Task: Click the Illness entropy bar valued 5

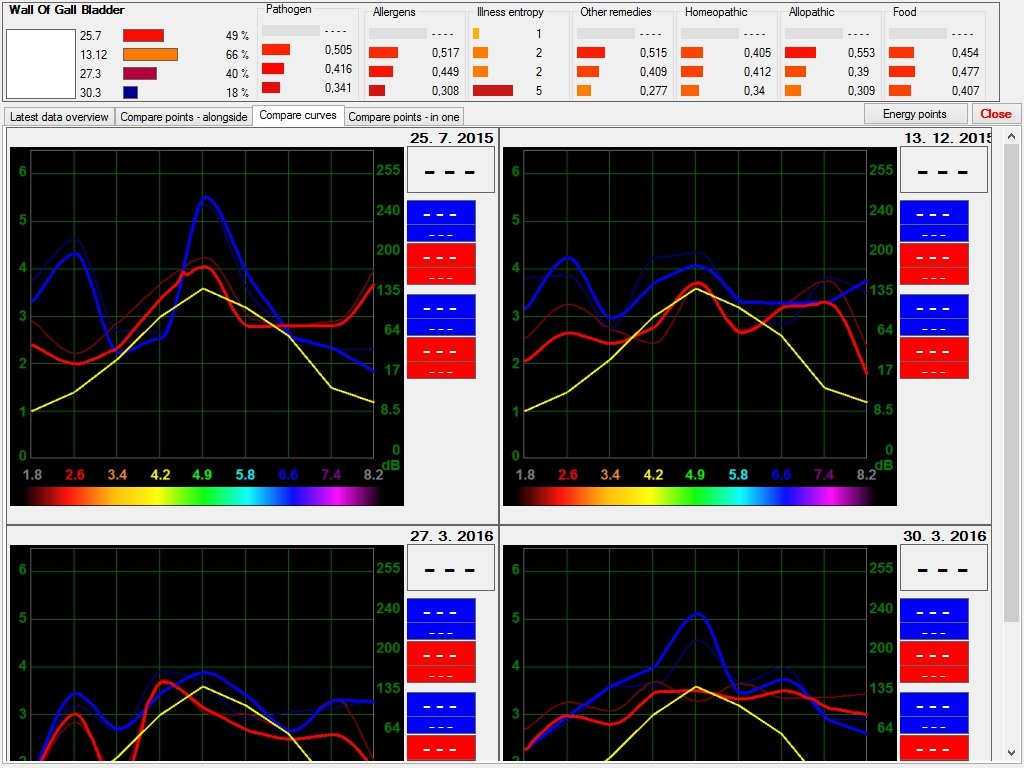Action: click(x=493, y=90)
